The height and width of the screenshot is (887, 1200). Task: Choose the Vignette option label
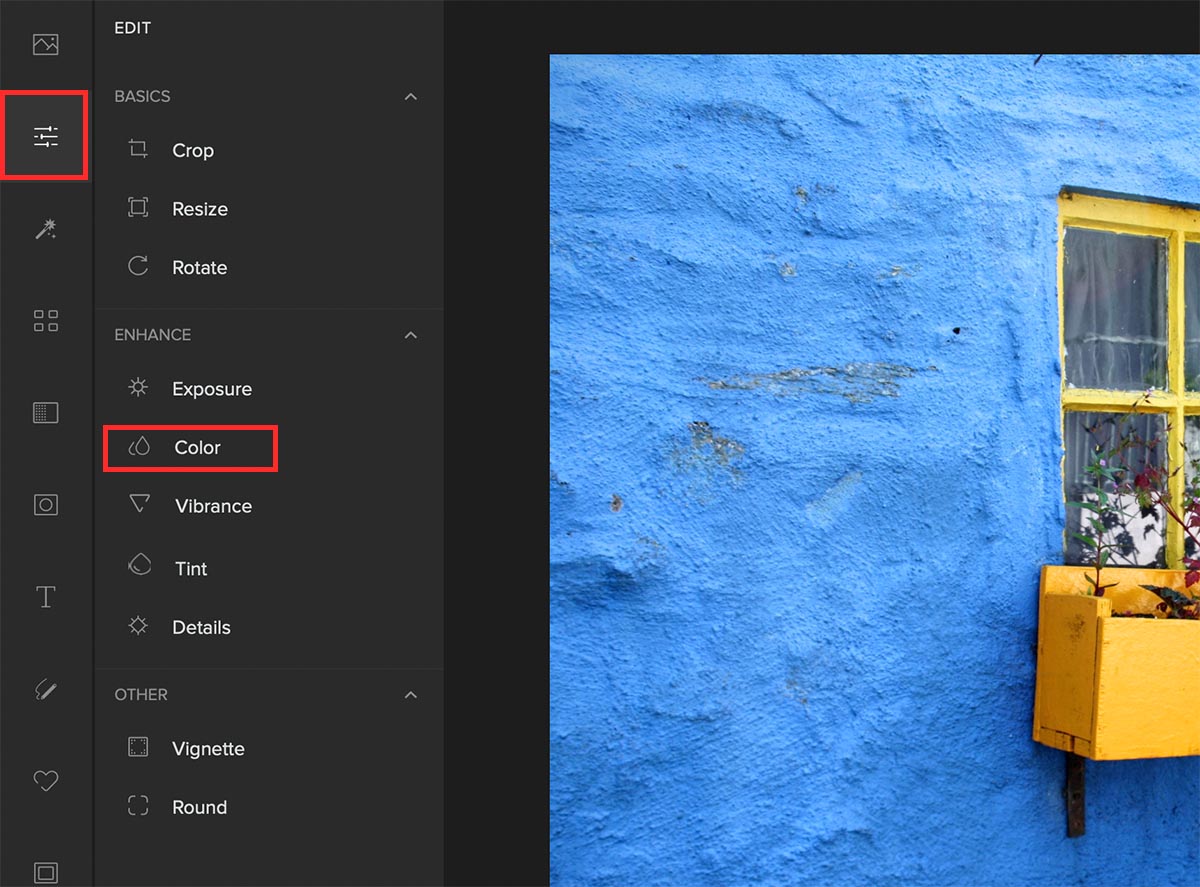pyautogui.click(x=208, y=749)
